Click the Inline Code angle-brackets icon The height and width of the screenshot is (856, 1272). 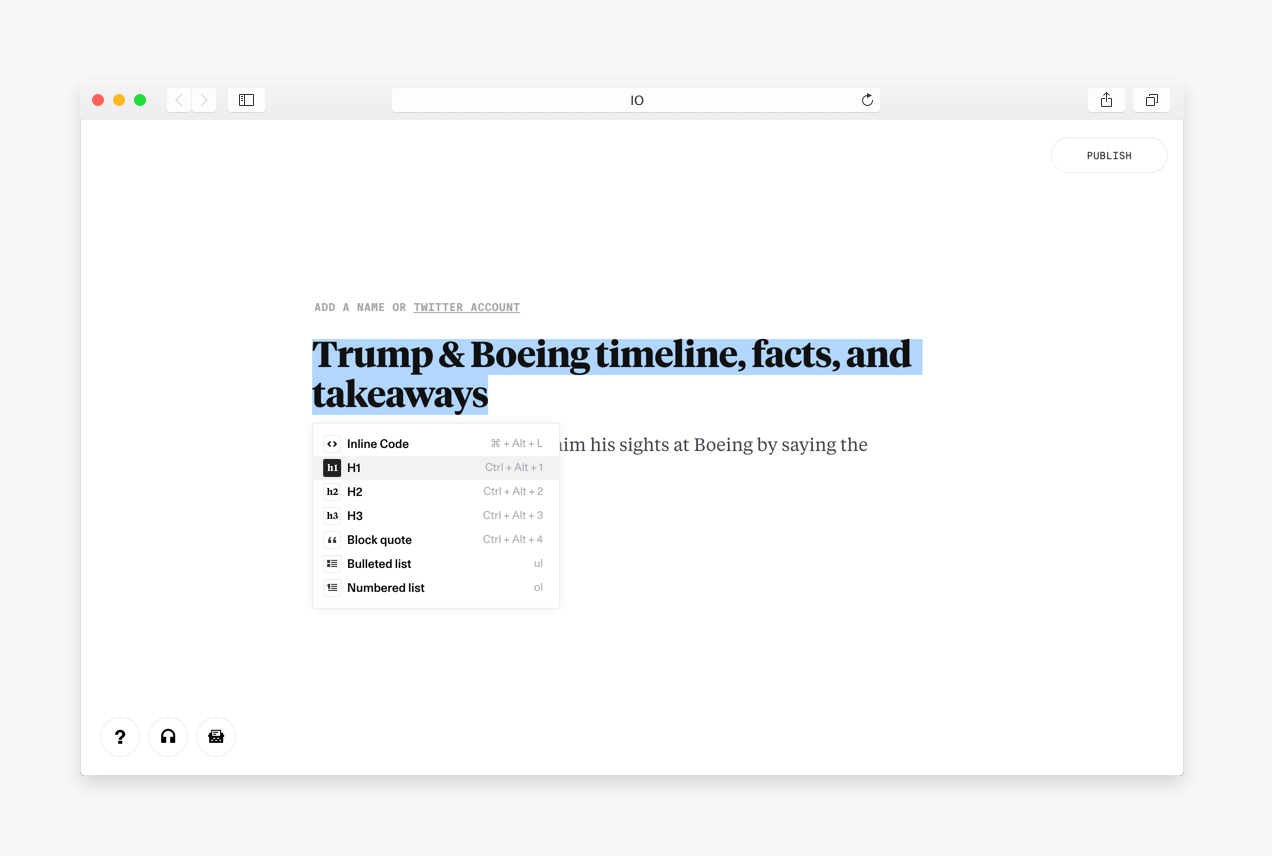[332, 443]
